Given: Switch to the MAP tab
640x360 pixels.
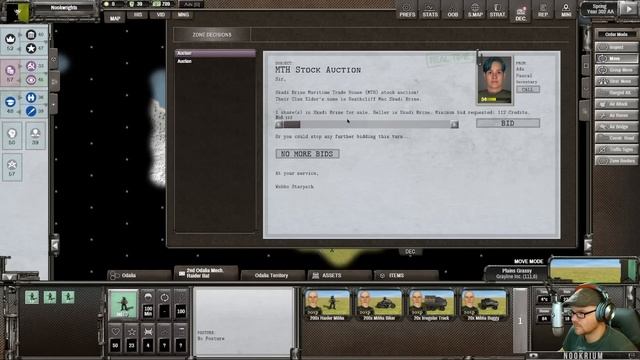Looking at the screenshot, I should pyautogui.click(x=115, y=18).
